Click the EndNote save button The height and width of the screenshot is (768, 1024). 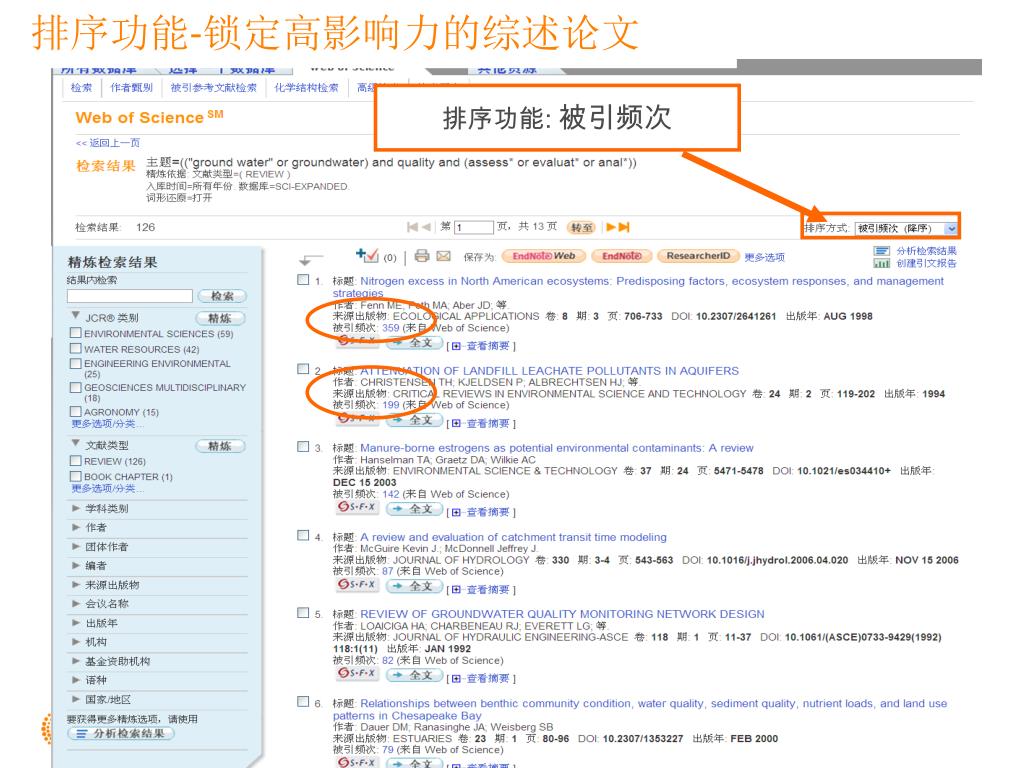tap(622, 256)
